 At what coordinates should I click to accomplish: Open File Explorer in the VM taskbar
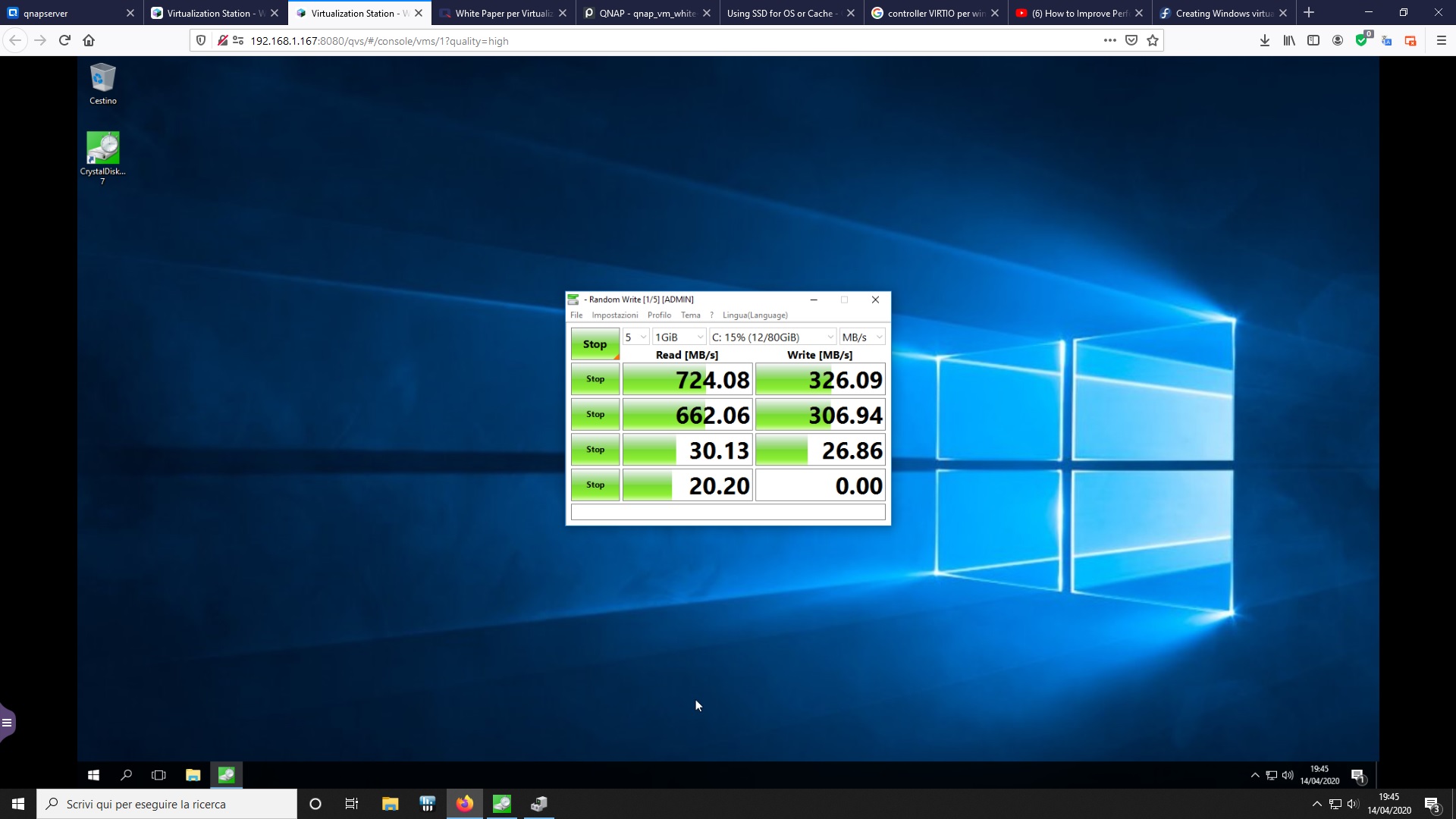pyautogui.click(x=193, y=775)
